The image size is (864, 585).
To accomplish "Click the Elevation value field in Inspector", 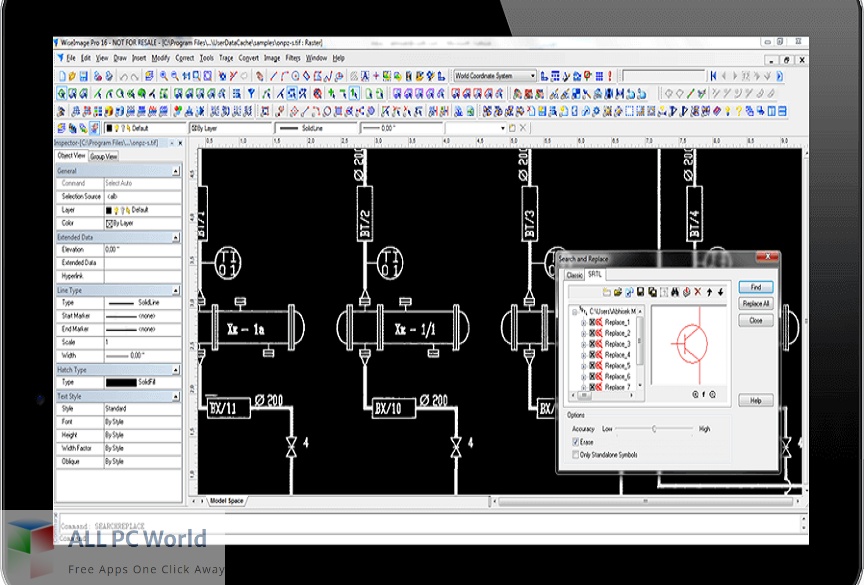I will (142, 250).
